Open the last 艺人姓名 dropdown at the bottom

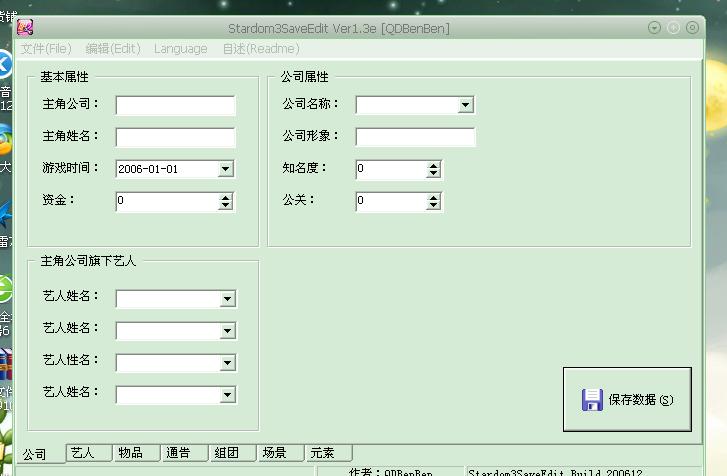(x=227, y=395)
